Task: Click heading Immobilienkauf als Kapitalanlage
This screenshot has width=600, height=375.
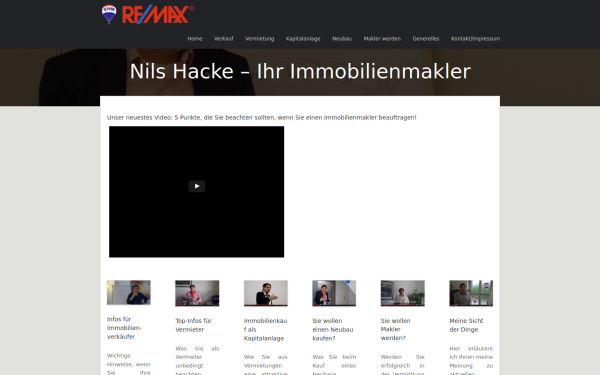Action: tap(266, 329)
